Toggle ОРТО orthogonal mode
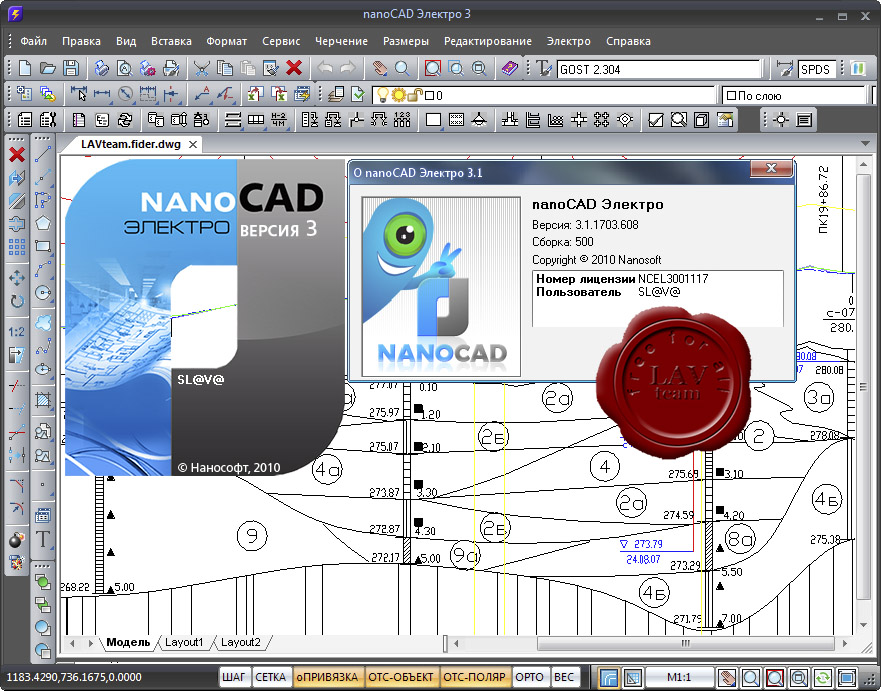Viewport: 881px width, 691px height. (x=529, y=677)
